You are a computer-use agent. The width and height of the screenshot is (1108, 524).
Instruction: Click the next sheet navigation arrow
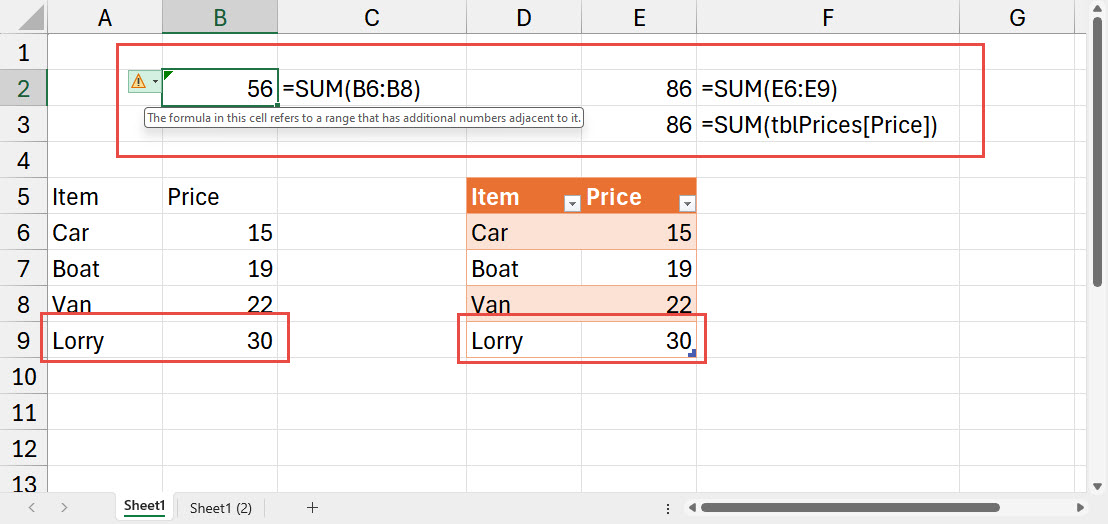64,508
